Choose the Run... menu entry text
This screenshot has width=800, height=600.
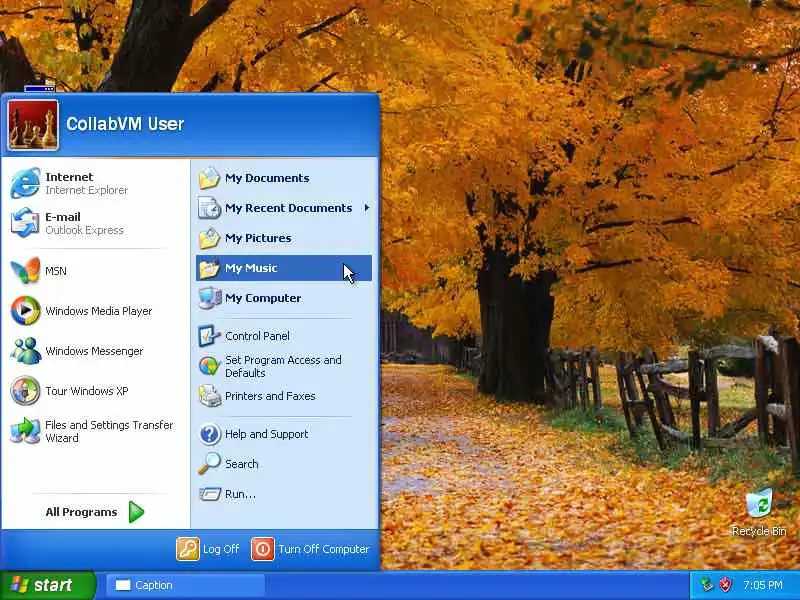click(240, 494)
